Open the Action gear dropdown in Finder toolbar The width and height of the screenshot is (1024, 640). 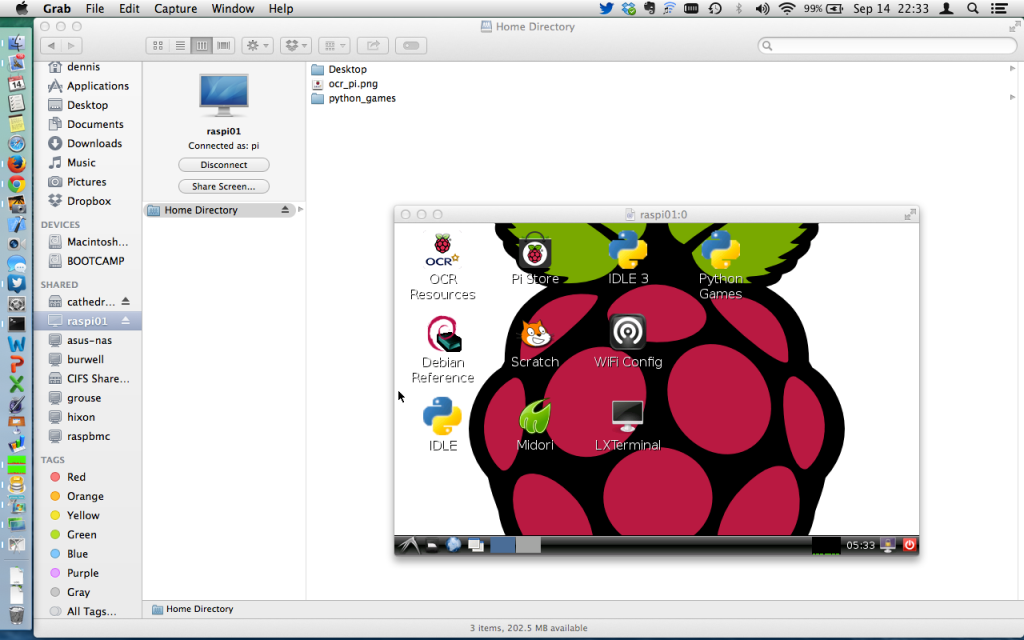tap(257, 46)
